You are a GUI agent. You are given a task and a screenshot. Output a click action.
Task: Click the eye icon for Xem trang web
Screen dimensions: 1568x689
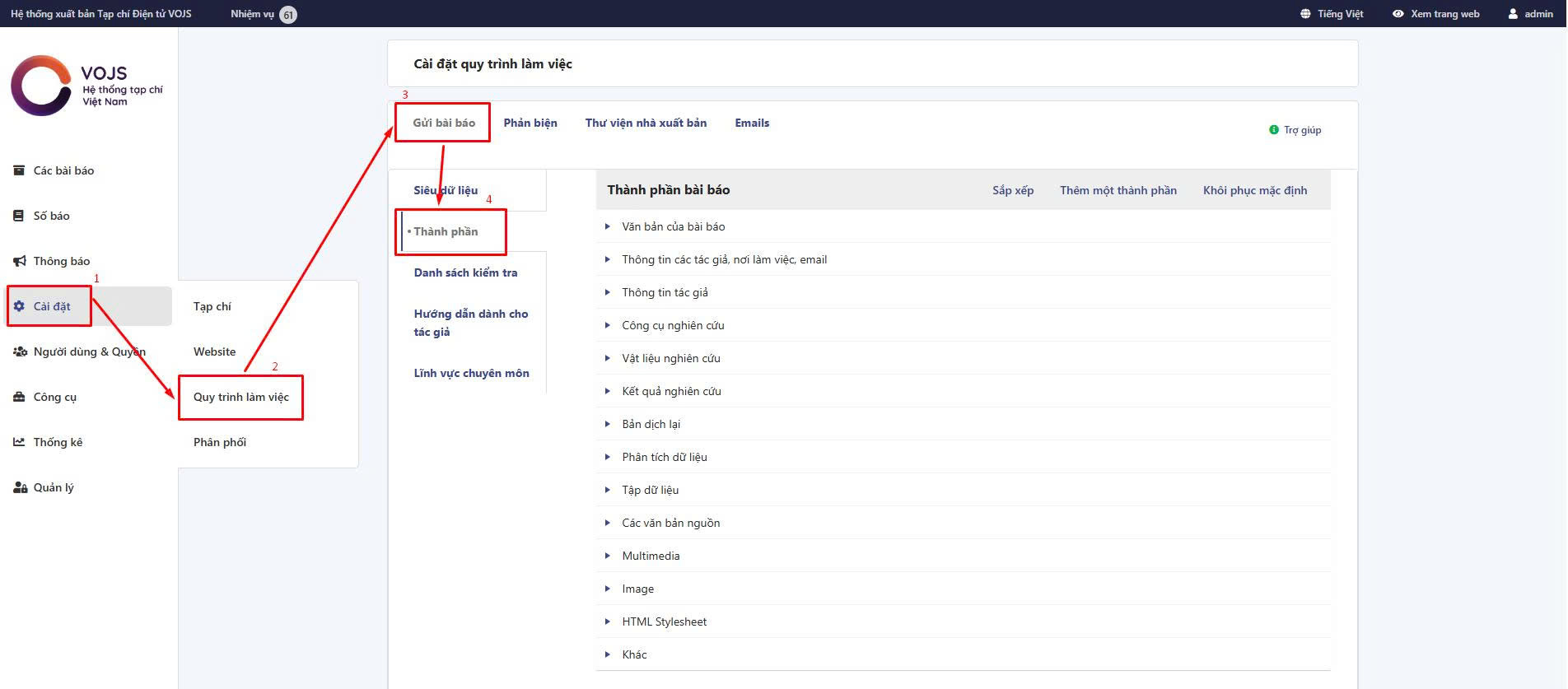(x=1398, y=14)
